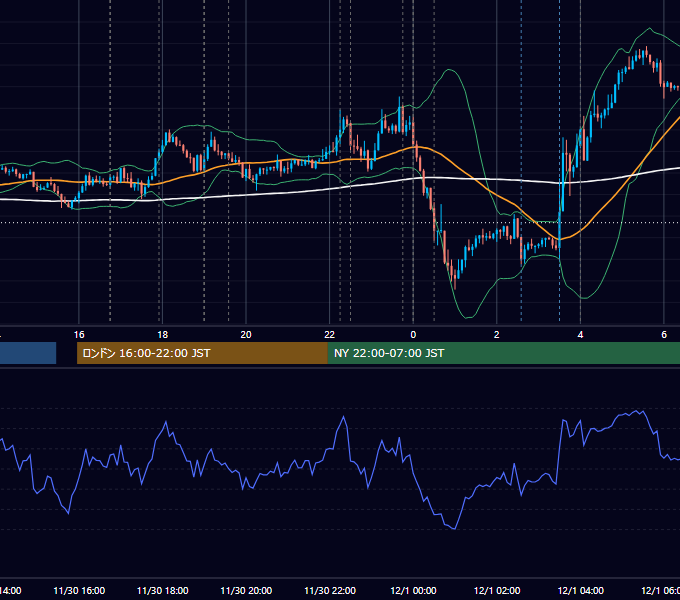Screen dimensions: 680x600
Task: Click the "0" midnight label on chart axis
Action: 413,335
